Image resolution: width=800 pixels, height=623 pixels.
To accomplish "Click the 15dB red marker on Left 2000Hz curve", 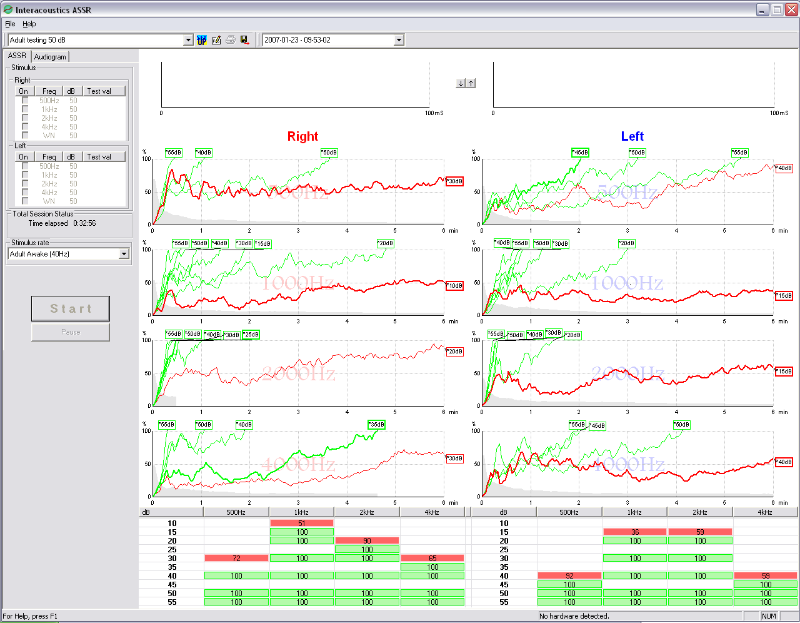I will 784,371.
